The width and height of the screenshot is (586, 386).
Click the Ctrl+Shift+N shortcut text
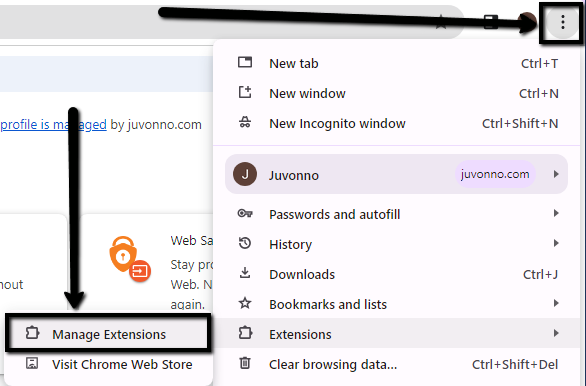coord(520,123)
